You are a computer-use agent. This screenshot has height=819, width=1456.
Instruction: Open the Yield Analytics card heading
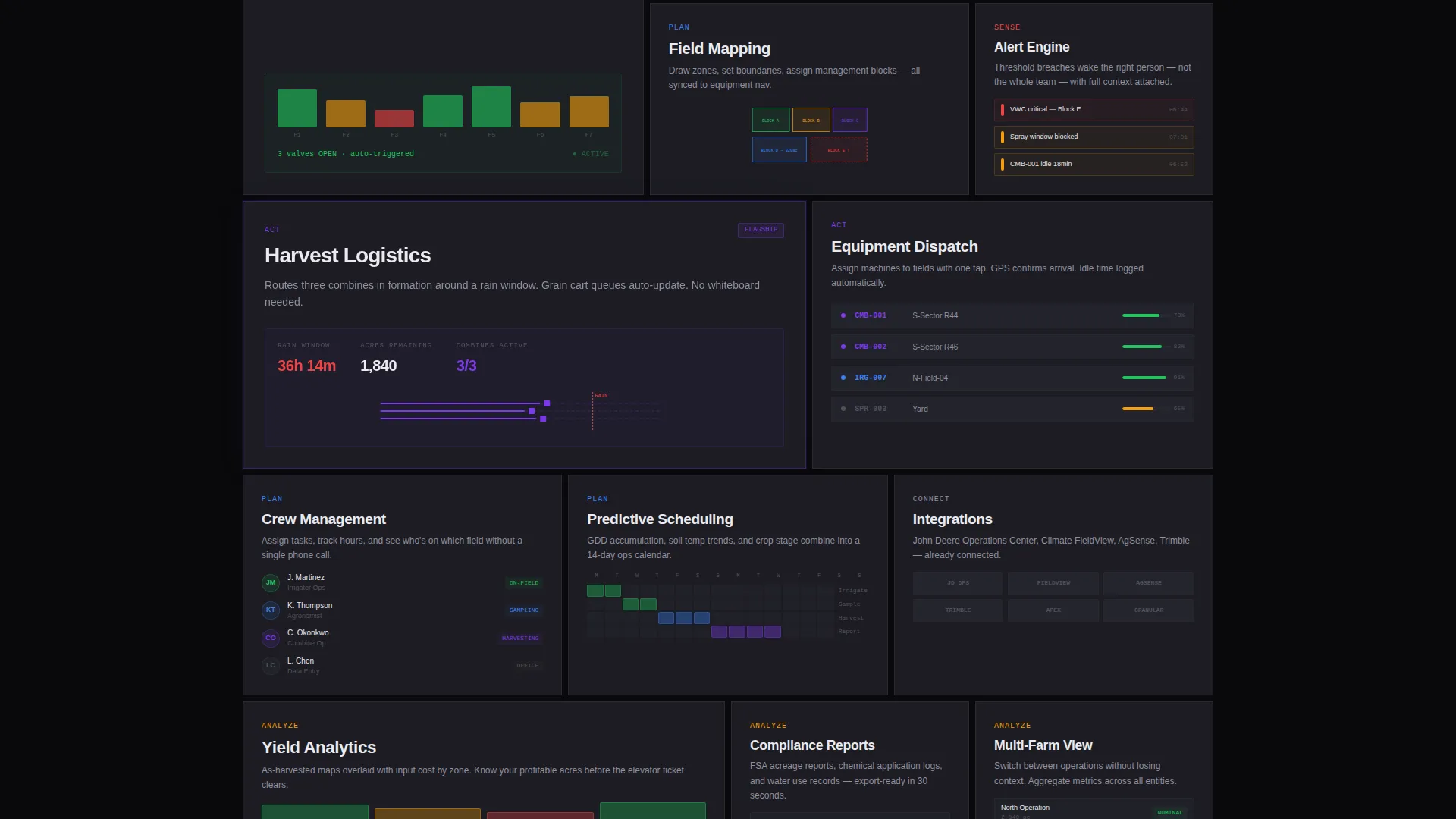pos(318,748)
